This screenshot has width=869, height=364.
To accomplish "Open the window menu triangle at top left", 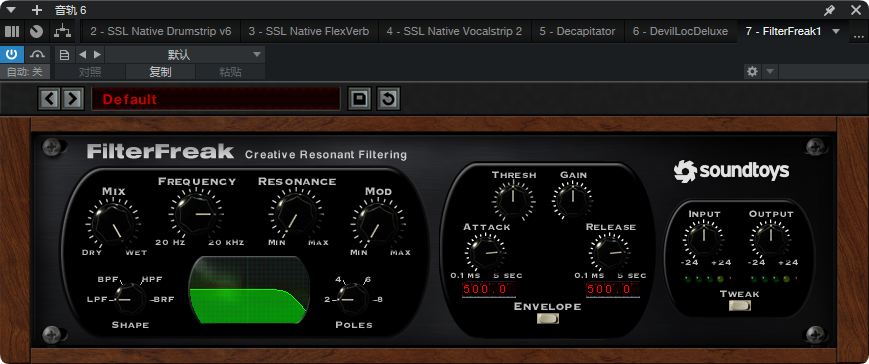I will [11, 10].
